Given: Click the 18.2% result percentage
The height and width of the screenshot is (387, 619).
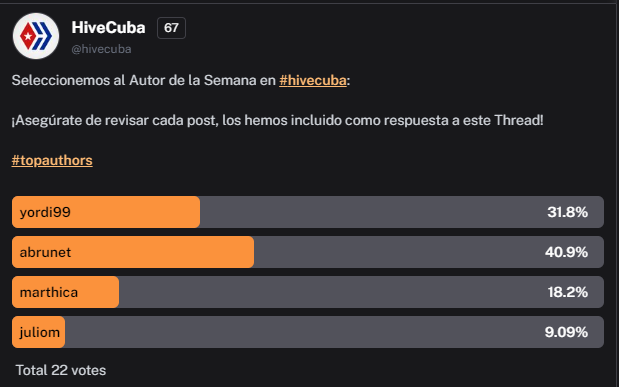Looking at the screenshot, I should click(567, 292).
